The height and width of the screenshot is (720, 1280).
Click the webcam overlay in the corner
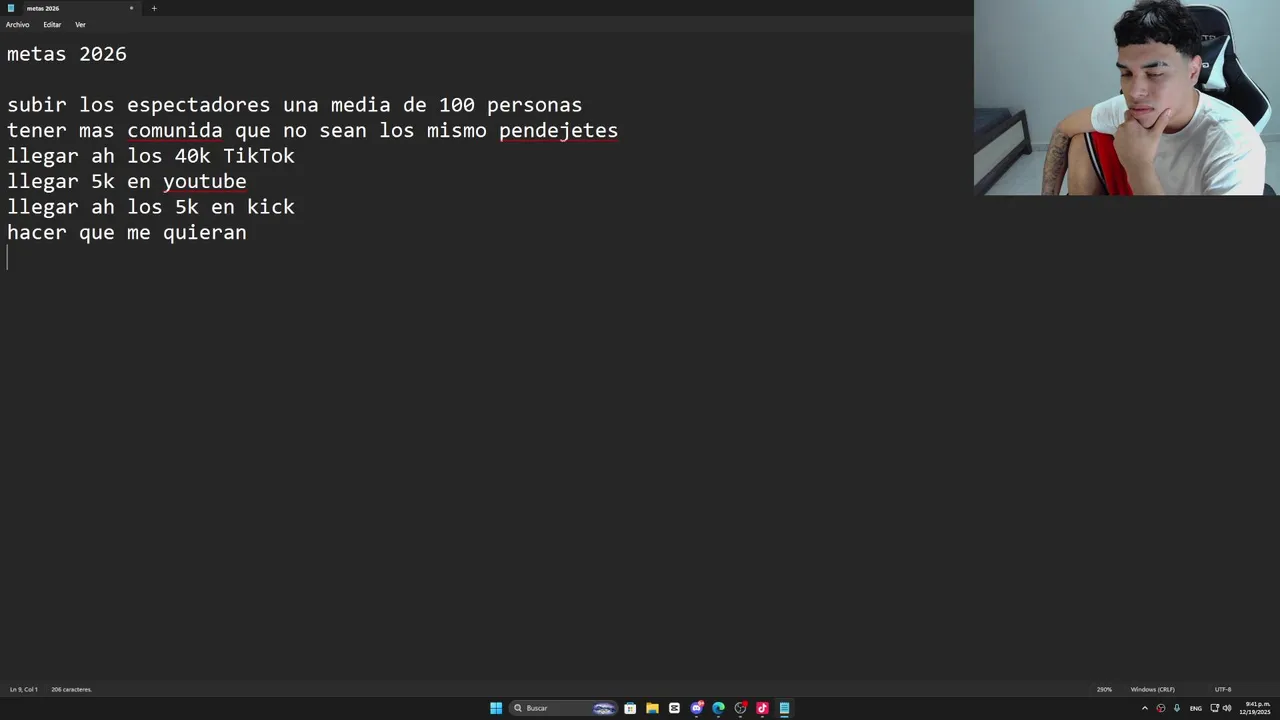1127,97
